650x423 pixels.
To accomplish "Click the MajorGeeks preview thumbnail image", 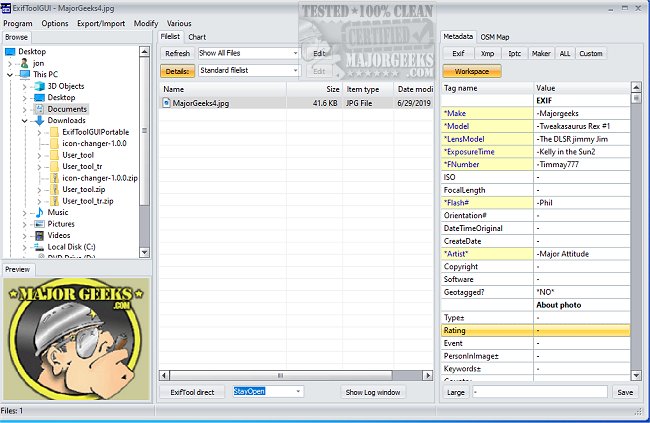I will [72, 330].
